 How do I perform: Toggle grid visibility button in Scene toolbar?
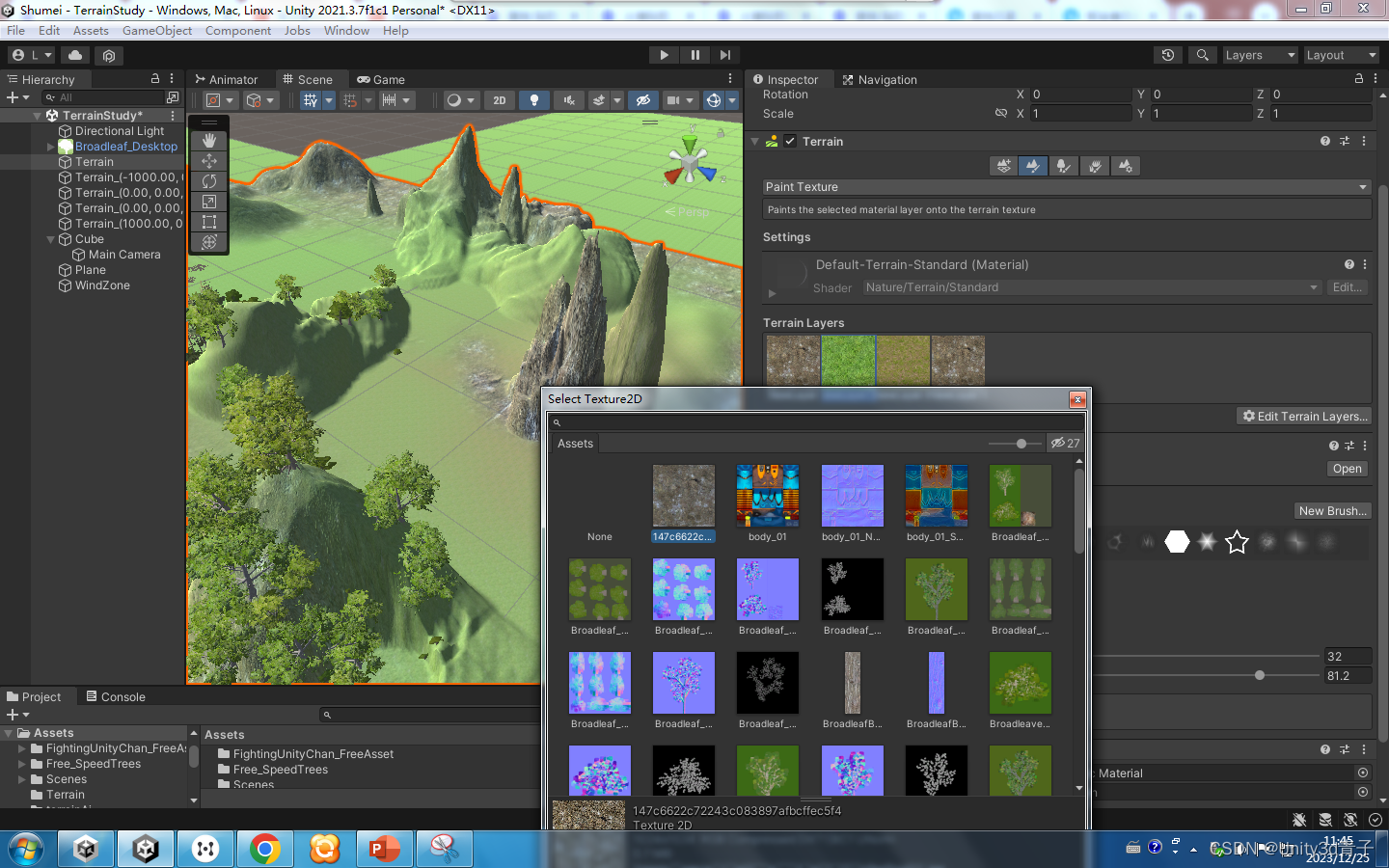[310, 100]
